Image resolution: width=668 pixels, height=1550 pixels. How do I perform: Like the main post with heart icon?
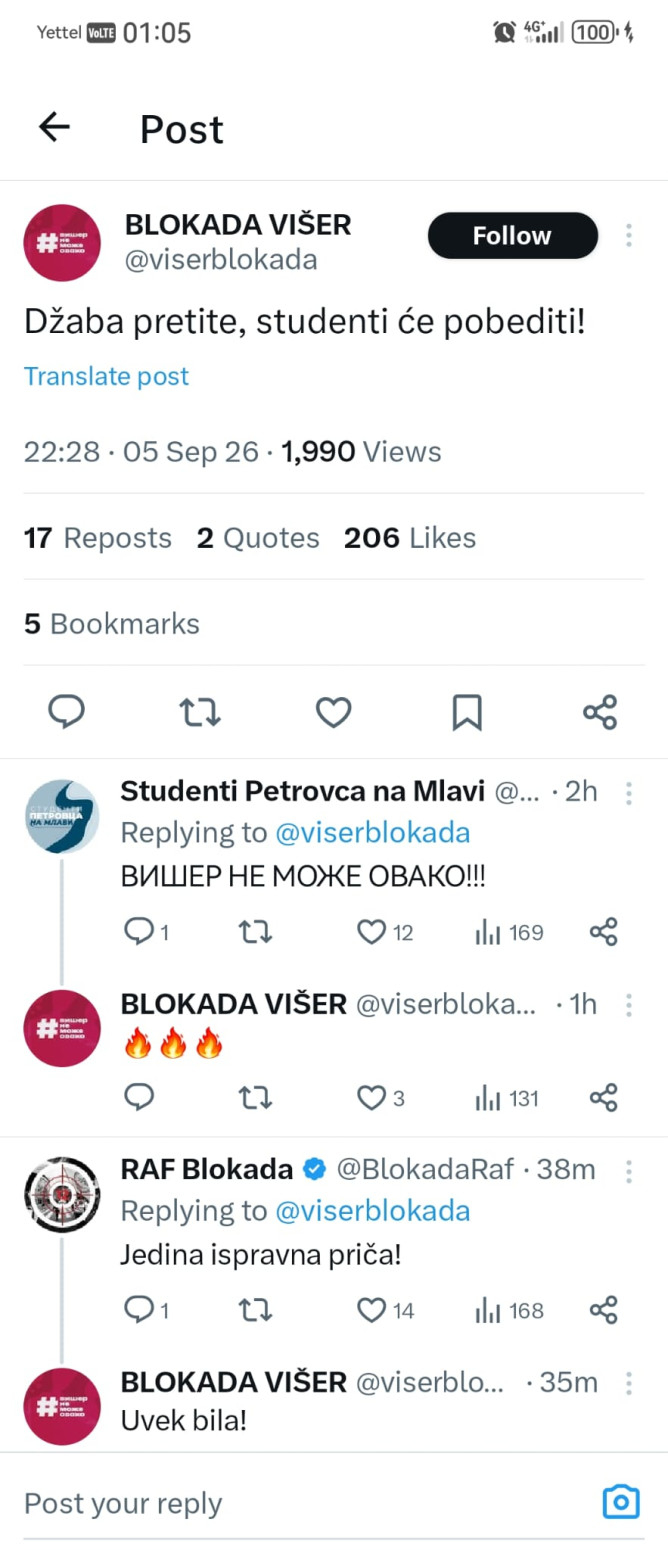(333, 712)
